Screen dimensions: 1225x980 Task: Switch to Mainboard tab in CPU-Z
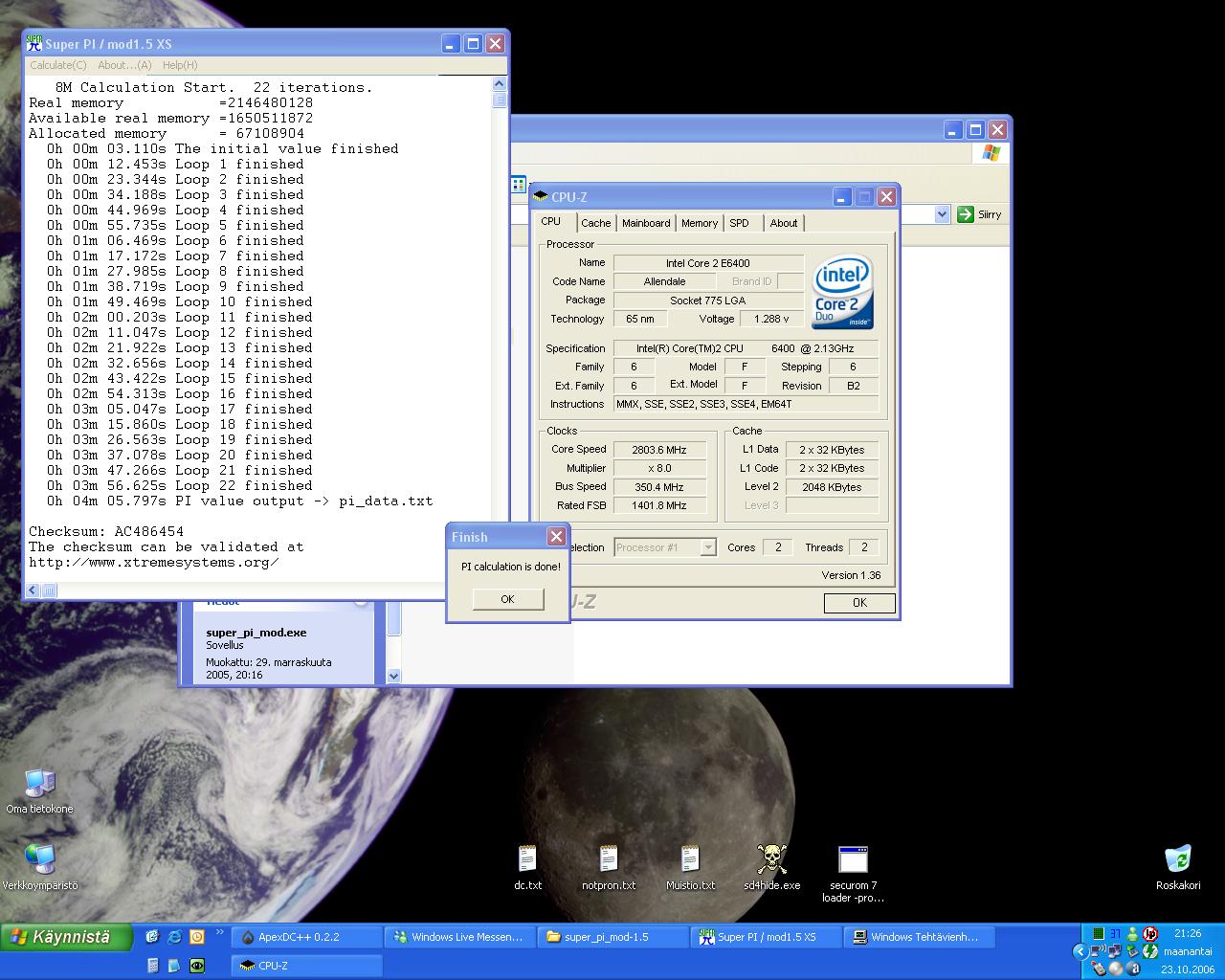[x=646, y=223]
